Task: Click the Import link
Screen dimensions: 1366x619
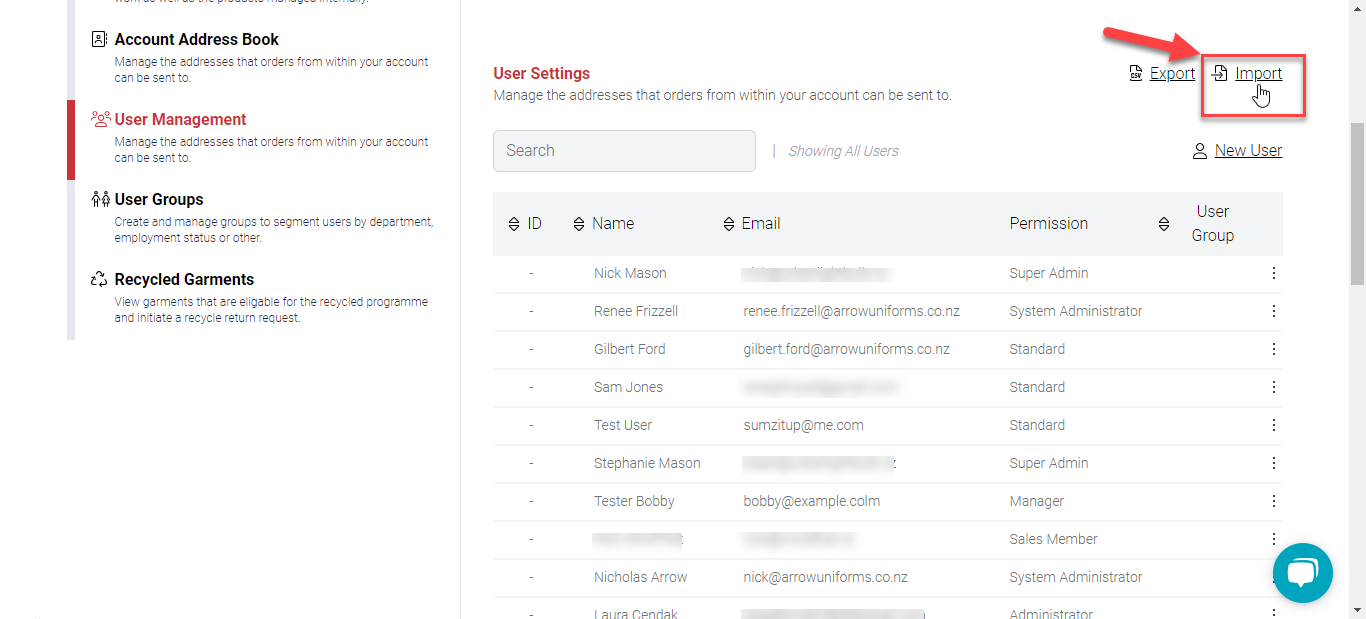Action: (x=1258, y=73)
